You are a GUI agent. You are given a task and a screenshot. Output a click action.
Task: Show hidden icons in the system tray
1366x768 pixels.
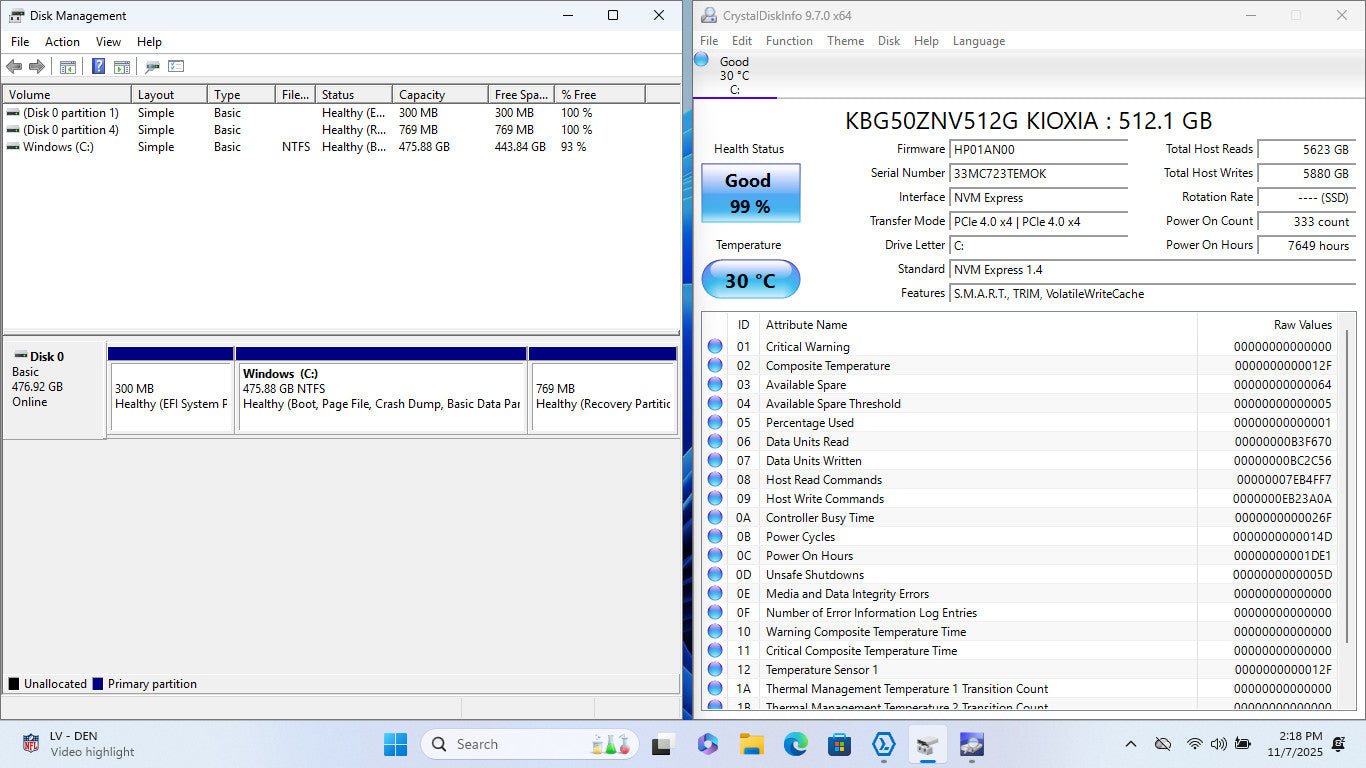point(1131,744)
